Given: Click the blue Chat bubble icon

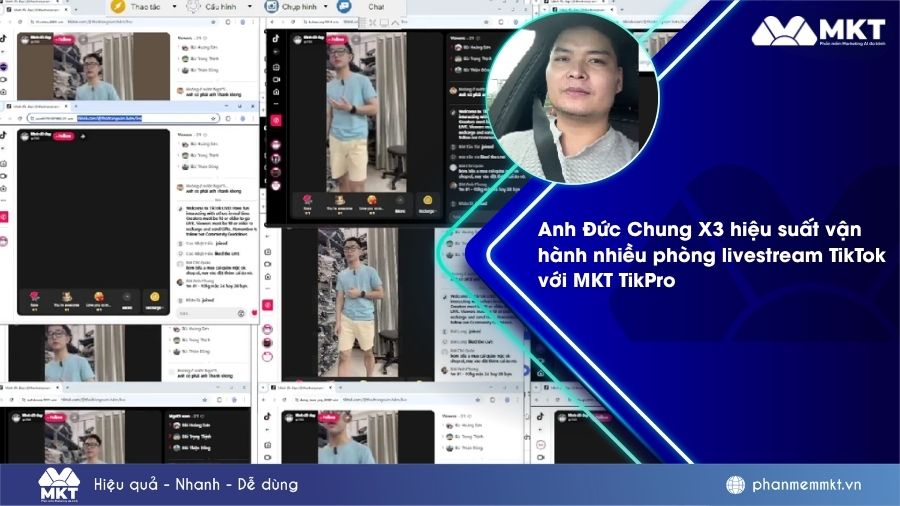Looking at the screenshot, I should [344, 6].
